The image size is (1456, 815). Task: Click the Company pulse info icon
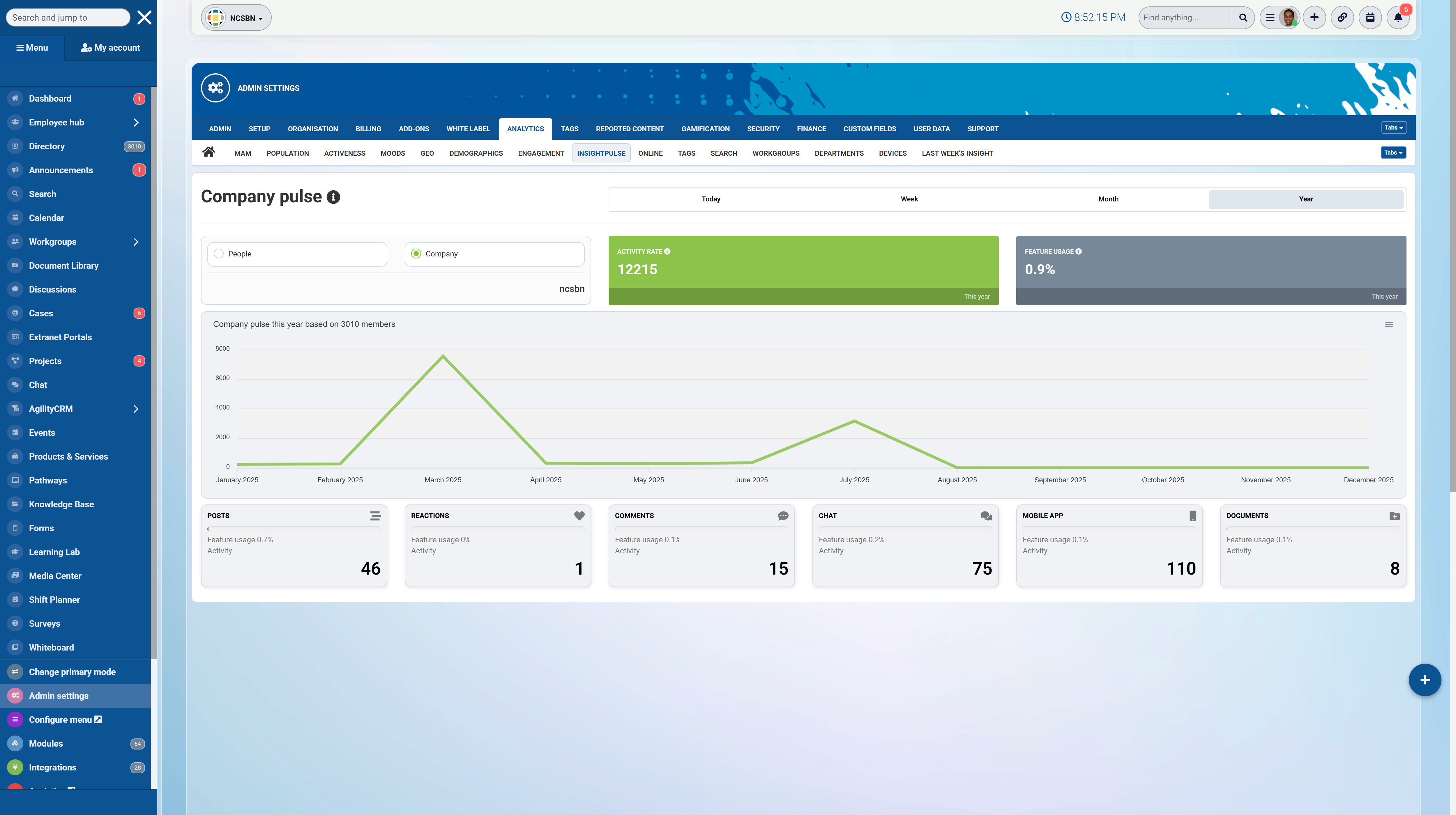[x=333, y=197]
